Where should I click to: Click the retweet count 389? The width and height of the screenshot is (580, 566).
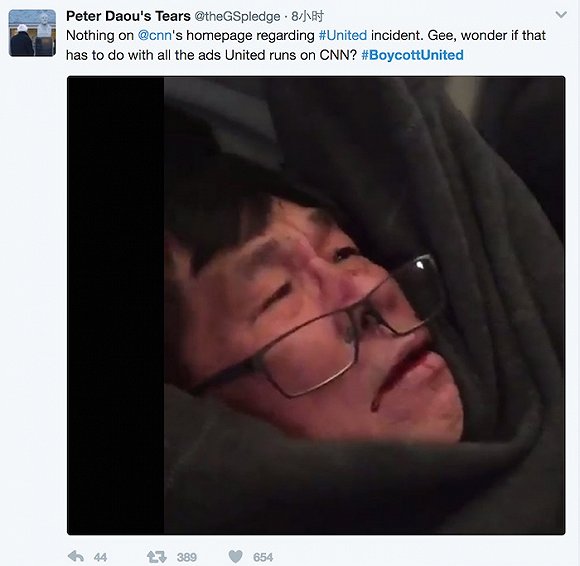pyautogui.click(x=187, y=557)
